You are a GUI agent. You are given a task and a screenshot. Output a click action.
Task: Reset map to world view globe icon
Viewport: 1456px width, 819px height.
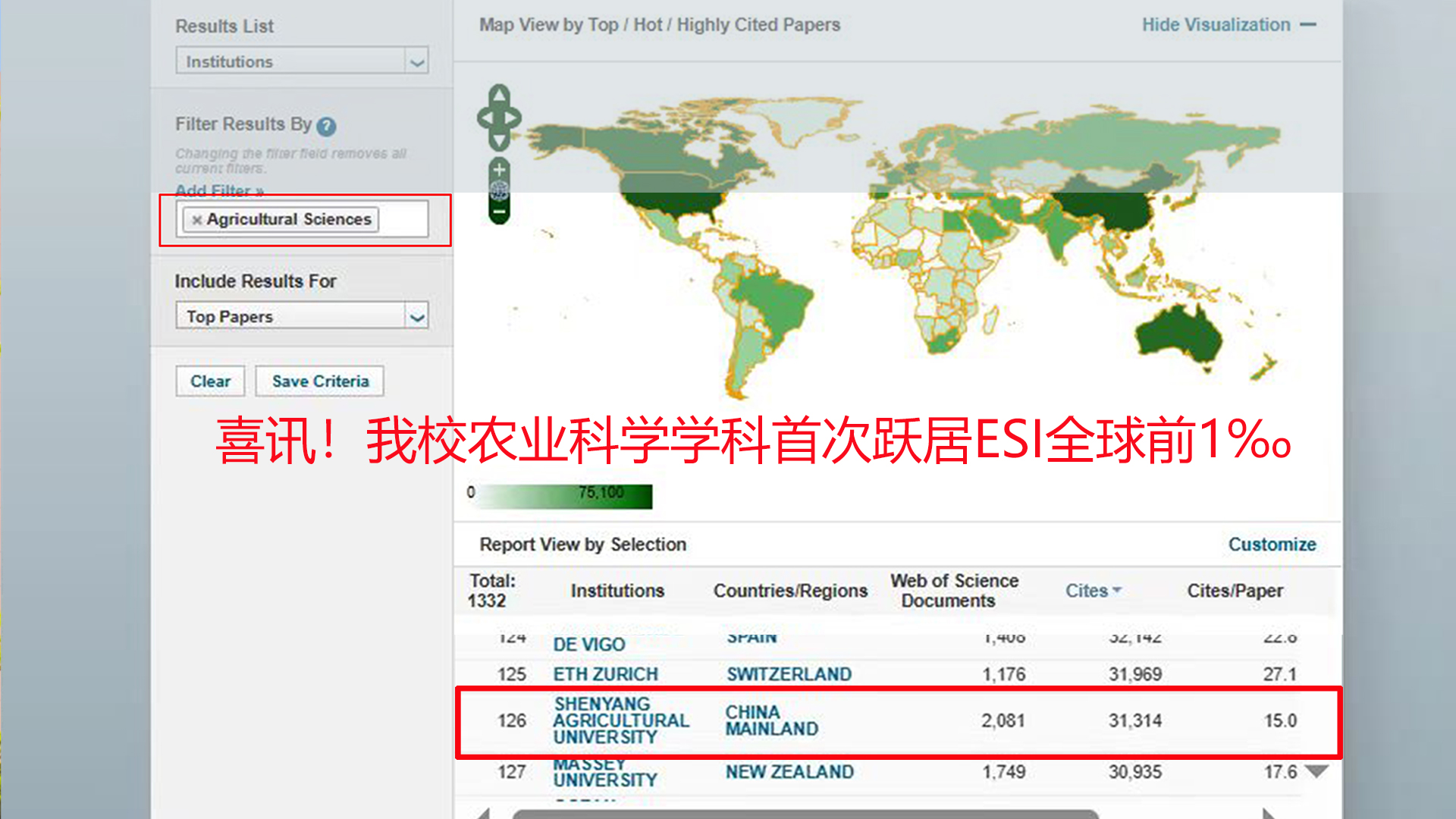coord(499,190)
